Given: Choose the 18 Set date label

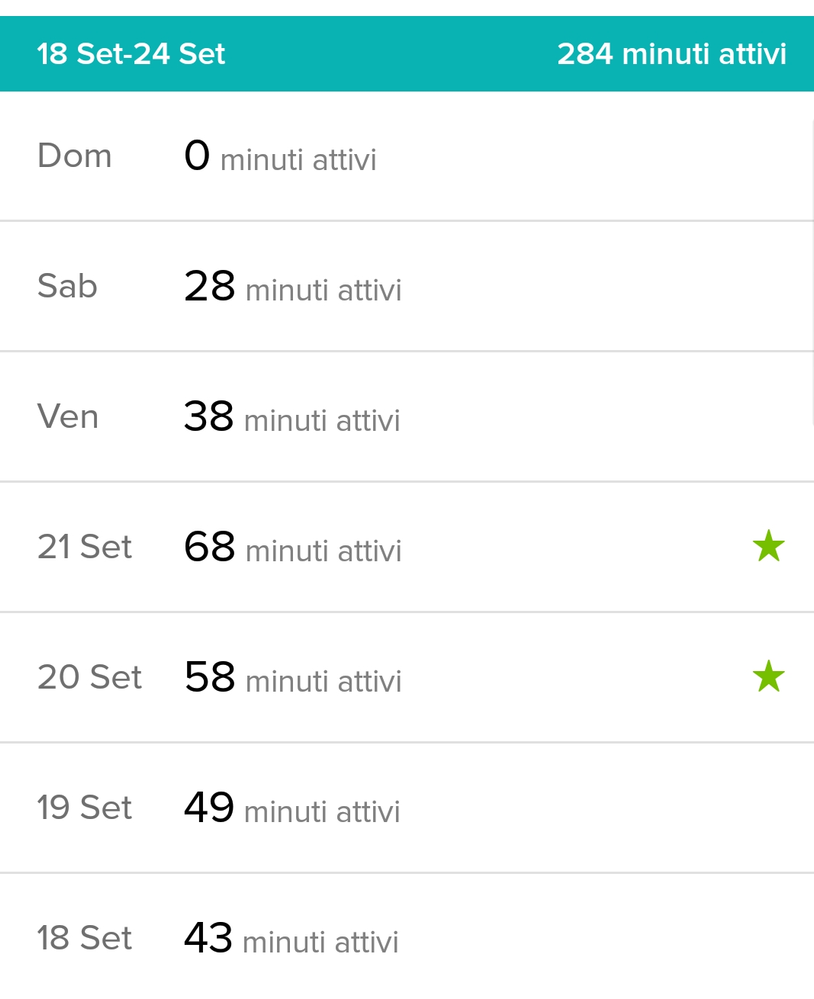Looking at the screenshot, I should [84, 938].
